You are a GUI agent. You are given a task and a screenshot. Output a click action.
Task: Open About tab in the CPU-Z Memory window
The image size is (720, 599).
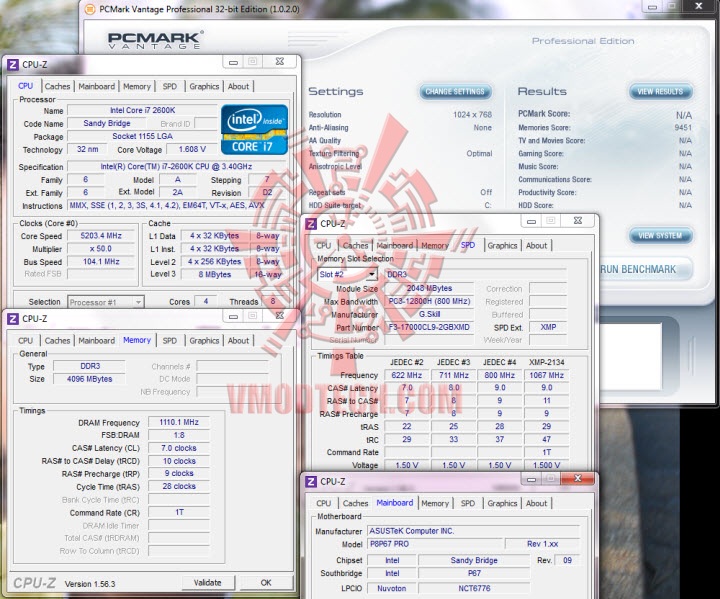238,341
